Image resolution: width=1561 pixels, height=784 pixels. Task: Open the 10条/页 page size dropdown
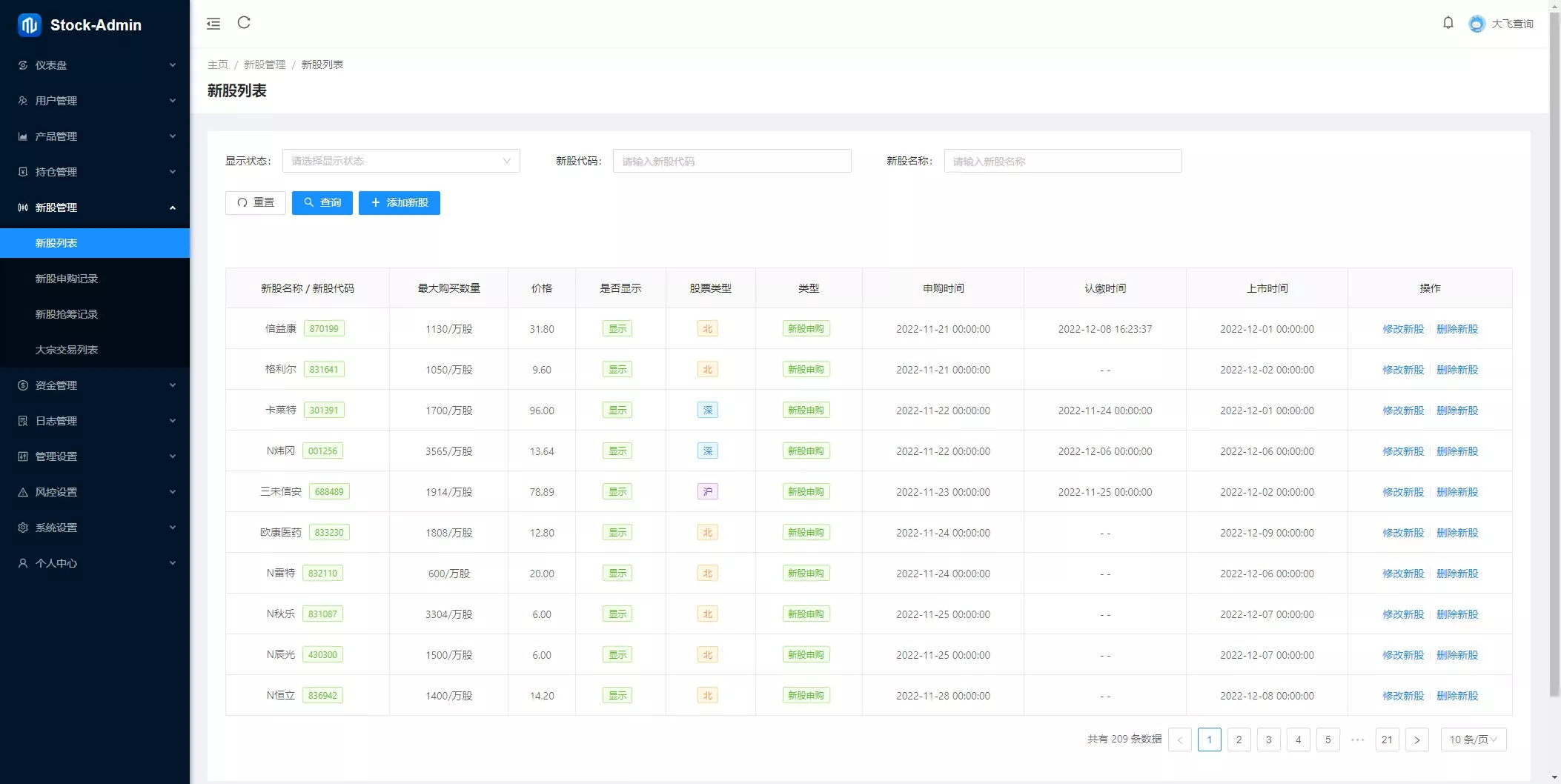click(1472, 739)
